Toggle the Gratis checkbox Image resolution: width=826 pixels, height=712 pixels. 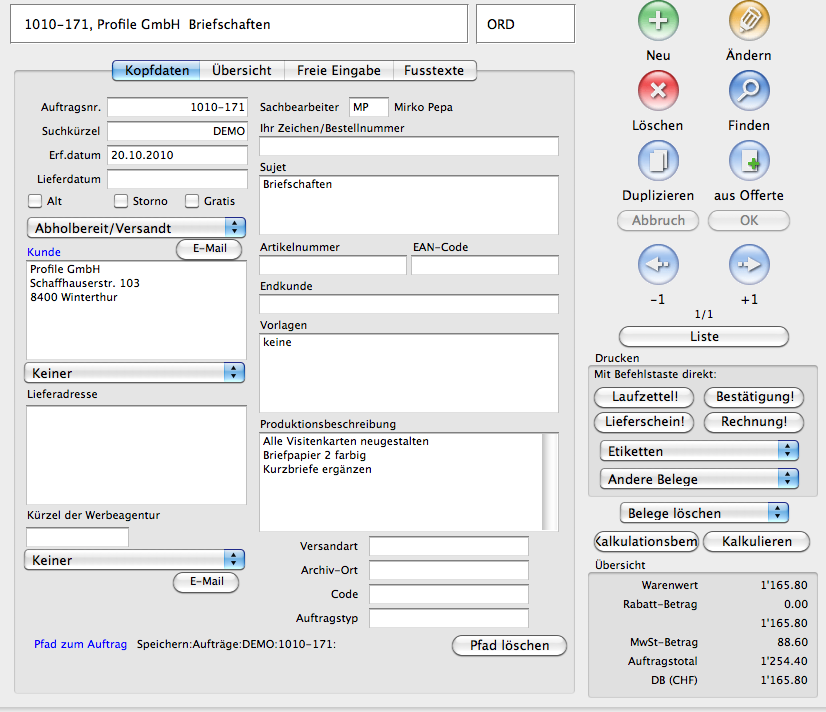click(192, 201)
